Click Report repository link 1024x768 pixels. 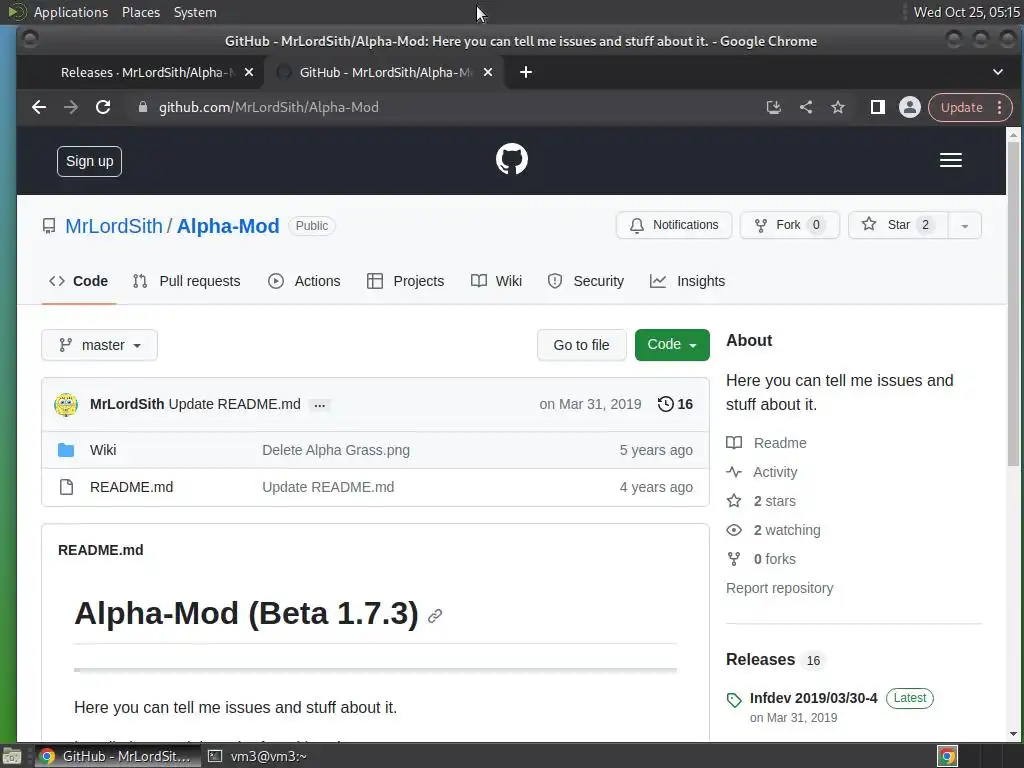pos(780,588)
